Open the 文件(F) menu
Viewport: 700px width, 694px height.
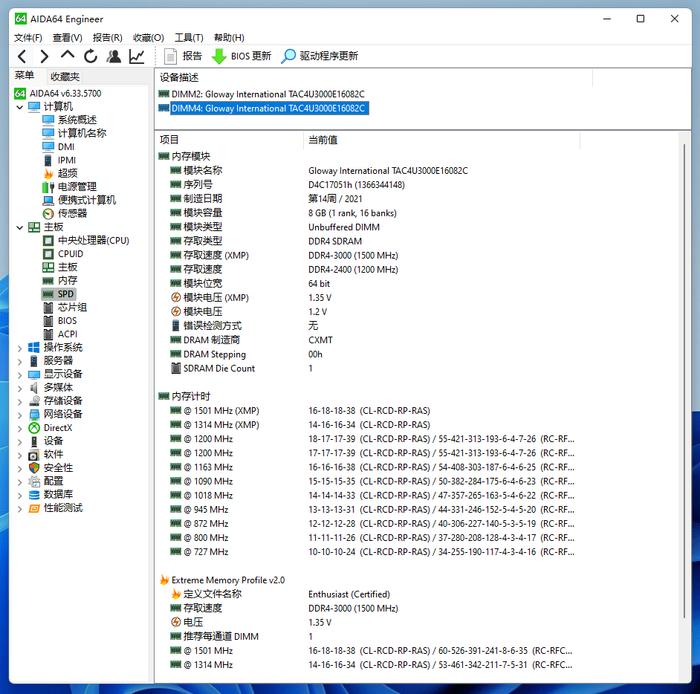28,37
